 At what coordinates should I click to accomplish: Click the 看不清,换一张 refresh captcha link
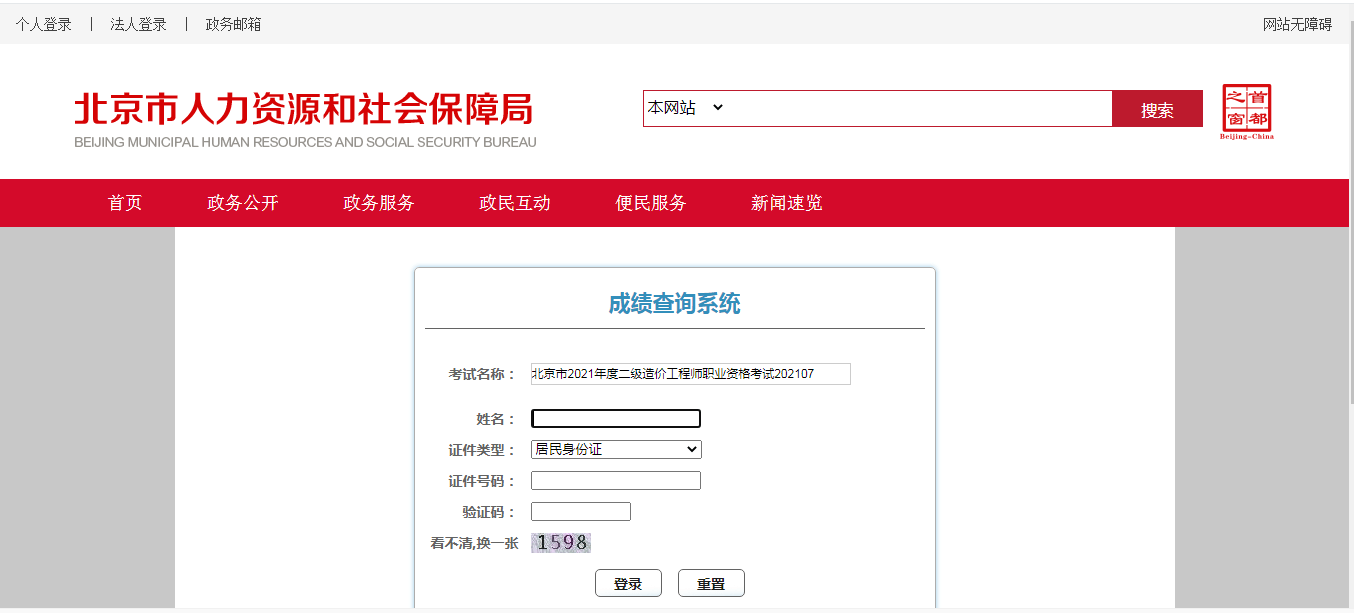click(x=474, y=543)
